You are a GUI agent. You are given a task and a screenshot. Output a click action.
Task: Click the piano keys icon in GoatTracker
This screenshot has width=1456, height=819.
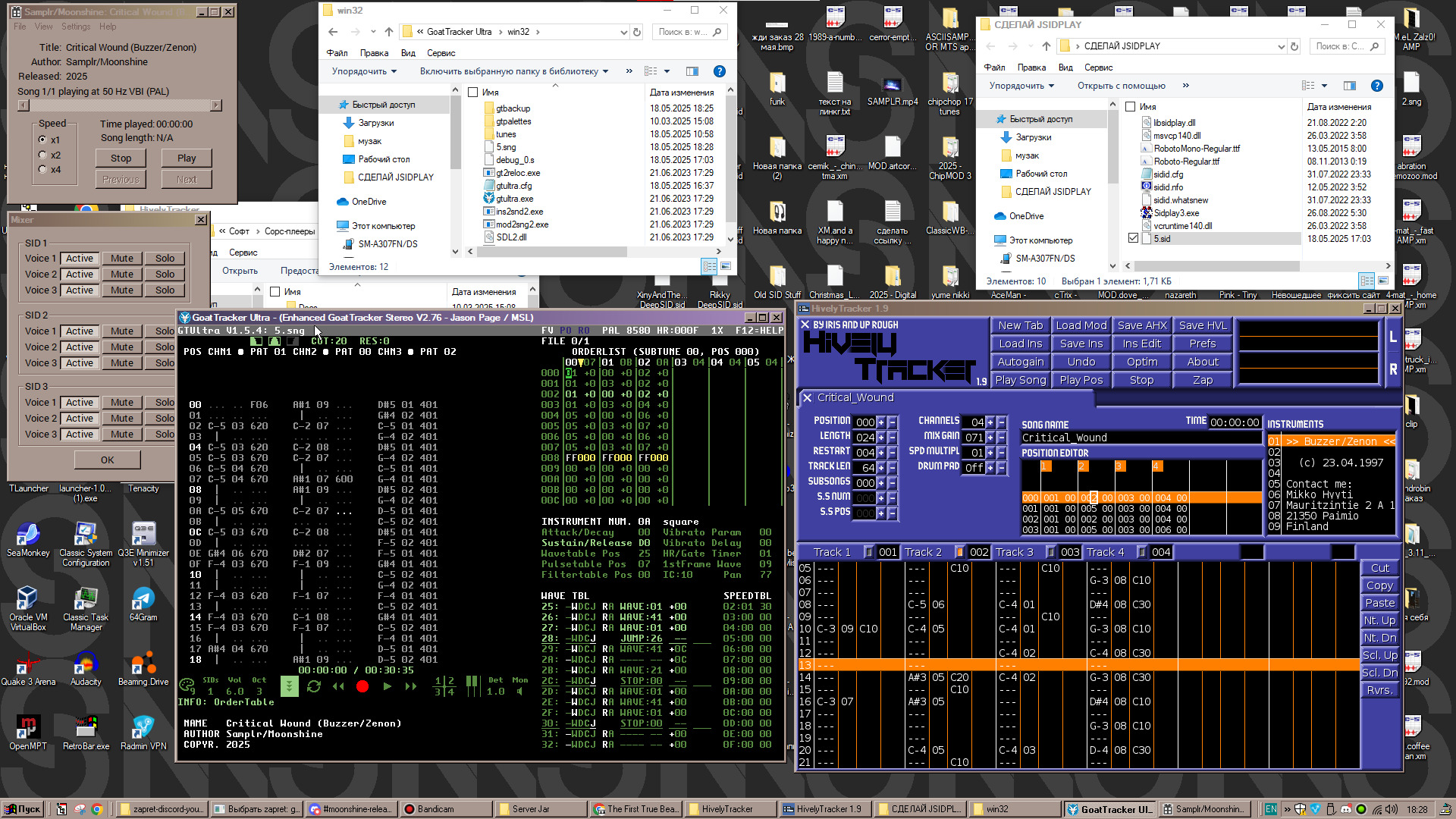(472, 685)
